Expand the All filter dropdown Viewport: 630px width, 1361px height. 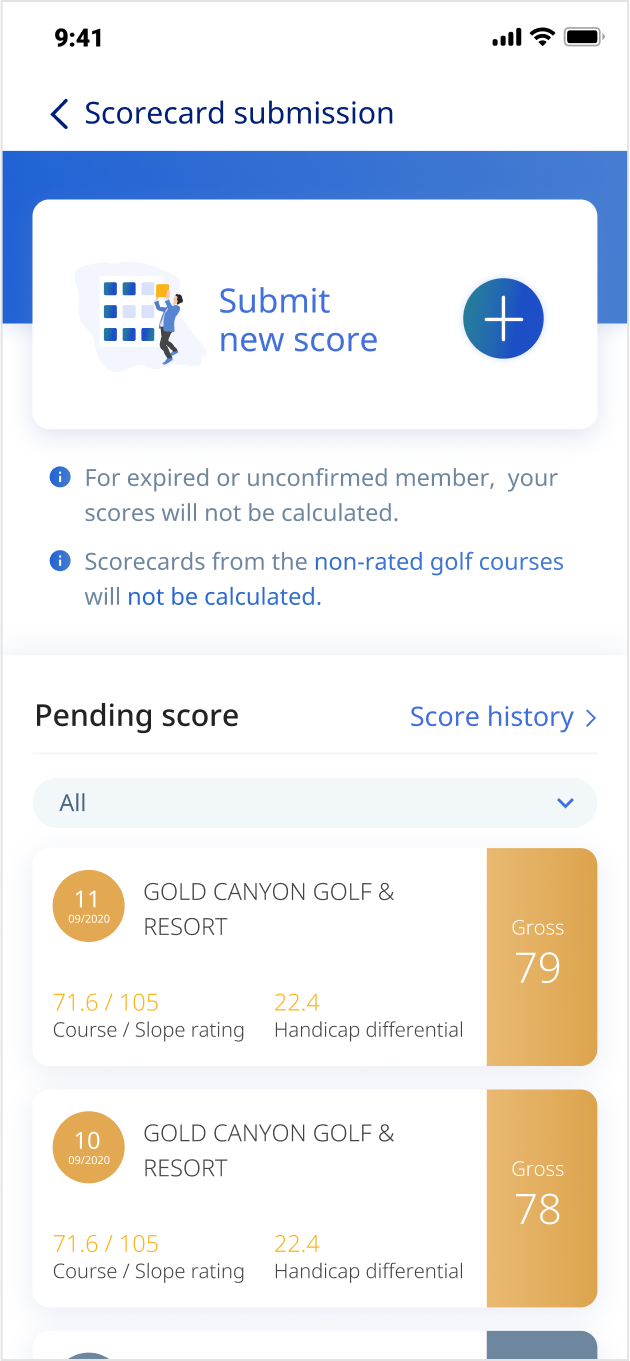[314, 803]
